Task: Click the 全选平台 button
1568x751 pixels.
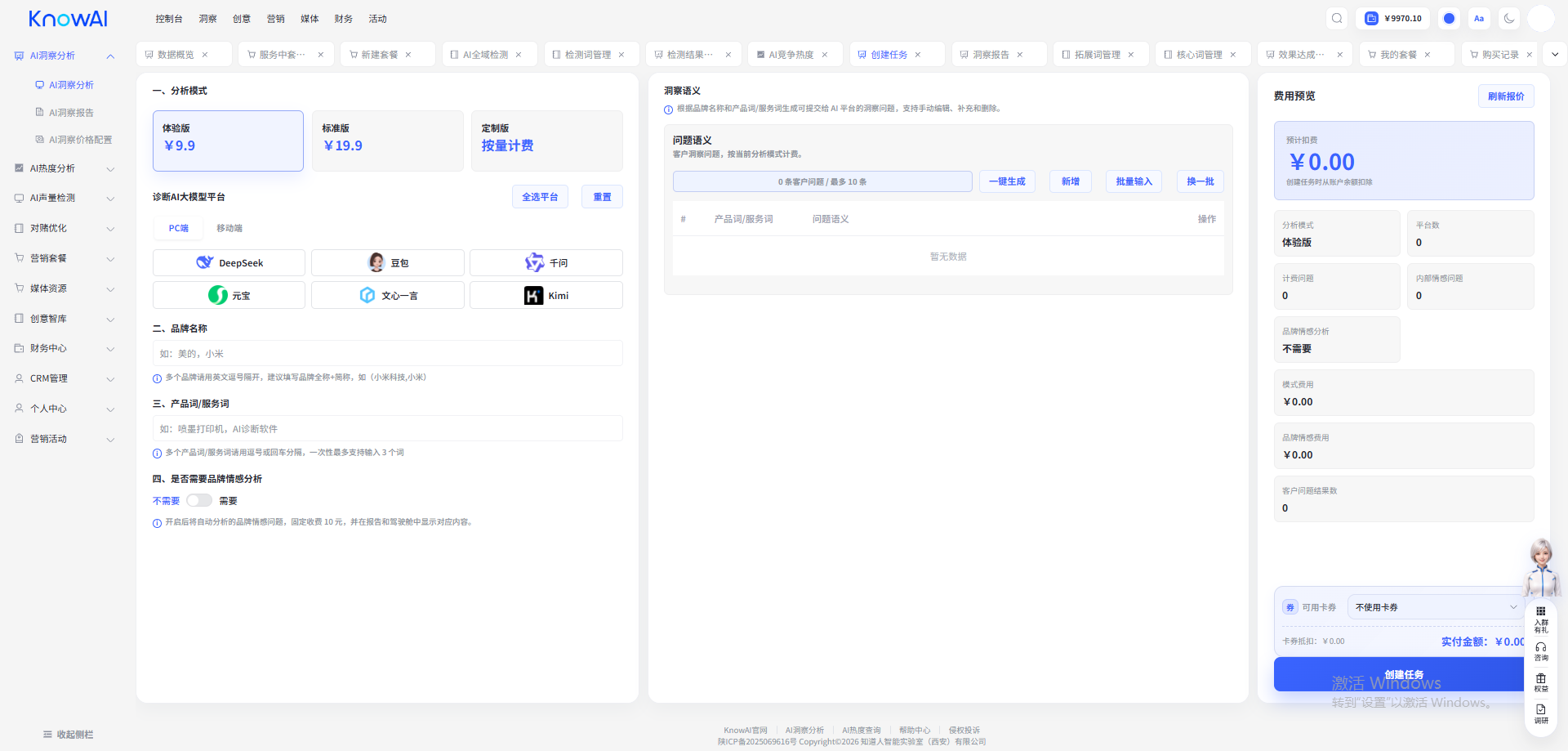Action: point(540,197)
